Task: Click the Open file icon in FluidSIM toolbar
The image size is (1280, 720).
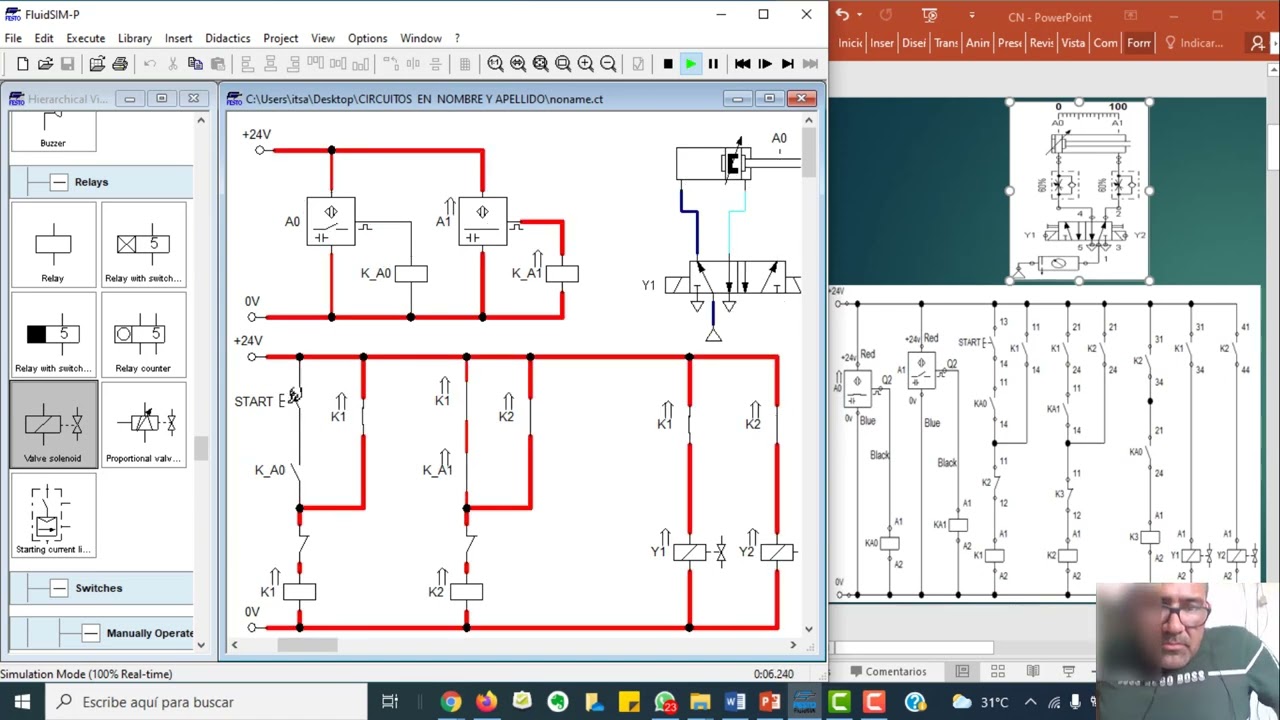Action: pyautogui.click(x=45, y=64)
